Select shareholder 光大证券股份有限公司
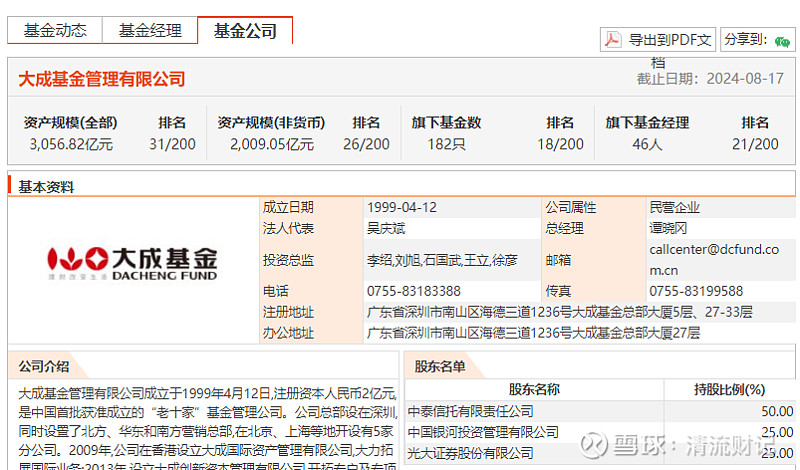 pyautogui.click(x=470, y=453)
